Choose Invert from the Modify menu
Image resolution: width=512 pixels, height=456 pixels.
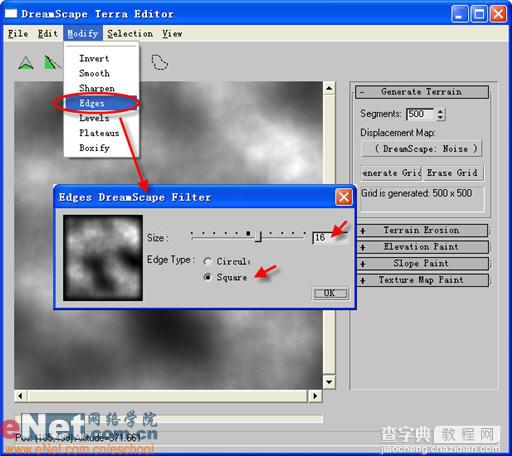[101, 58]
